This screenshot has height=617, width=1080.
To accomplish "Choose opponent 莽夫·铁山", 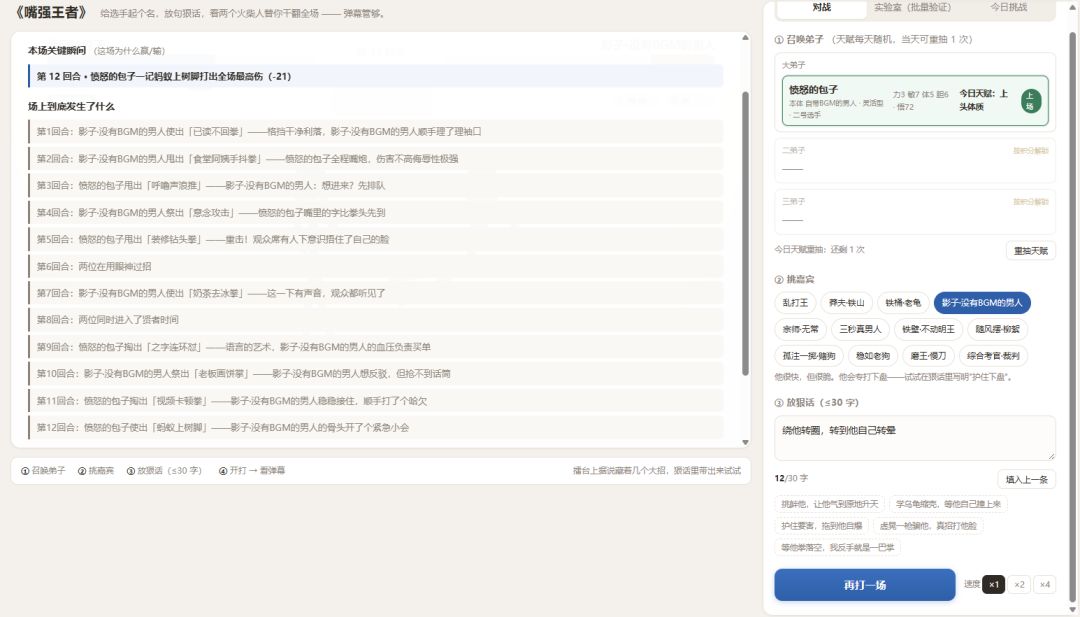I will [847, 303].
